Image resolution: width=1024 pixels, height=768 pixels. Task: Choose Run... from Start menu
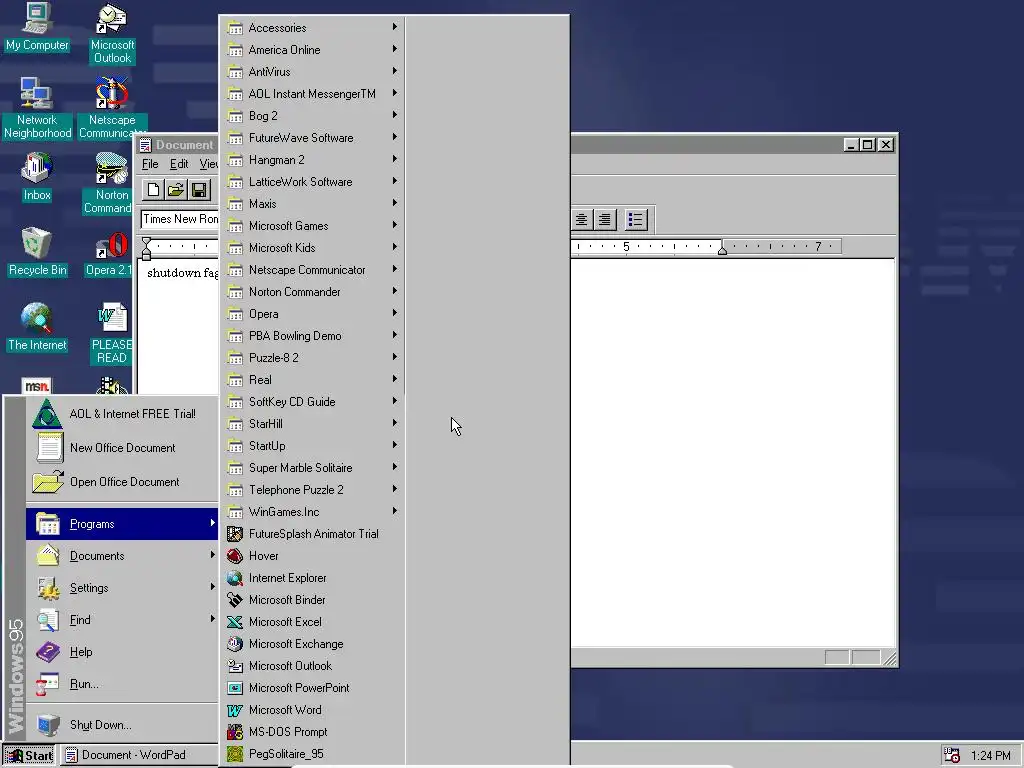pyautogui.click(x=122, y=684)
